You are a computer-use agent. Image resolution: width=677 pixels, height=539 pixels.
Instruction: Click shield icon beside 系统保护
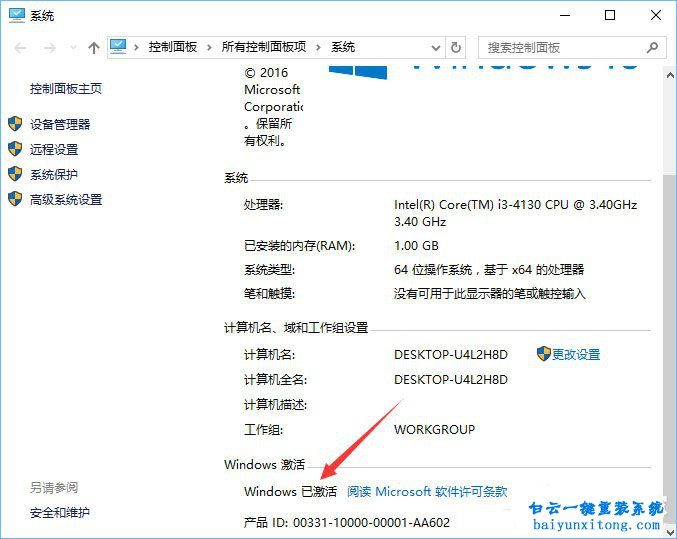pos(15,174)
